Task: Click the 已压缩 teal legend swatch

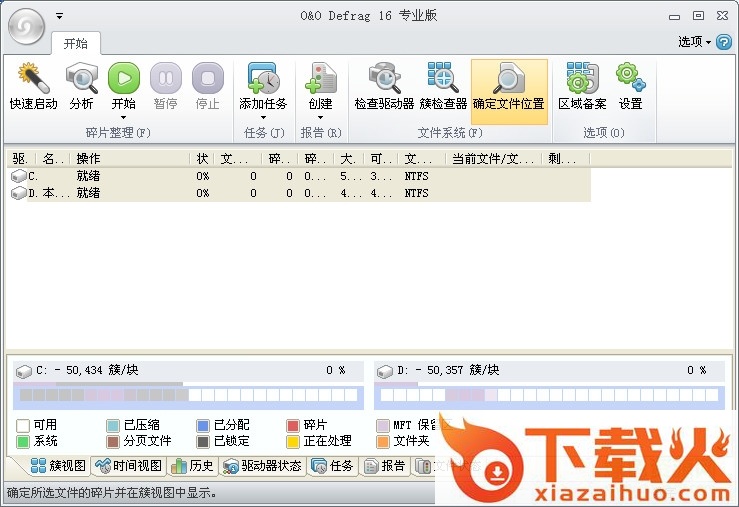Action: click(x=113, y=425)
